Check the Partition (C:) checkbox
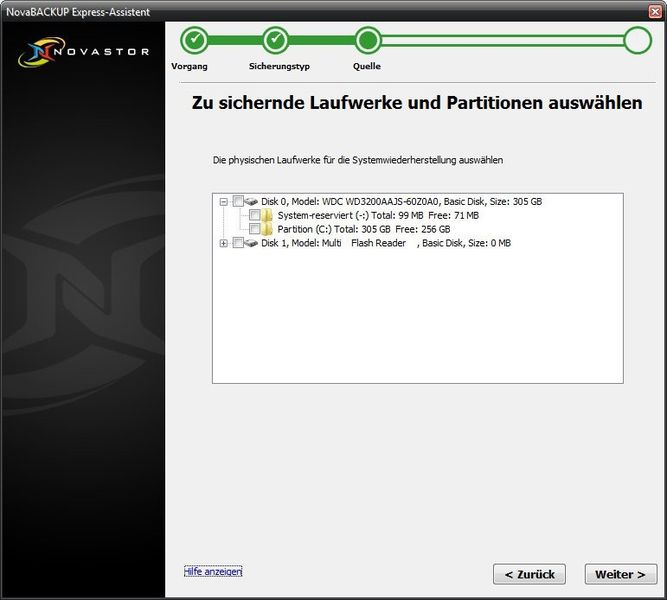The image size is (667, 600). pyautogui.click(x=254, y=229)
